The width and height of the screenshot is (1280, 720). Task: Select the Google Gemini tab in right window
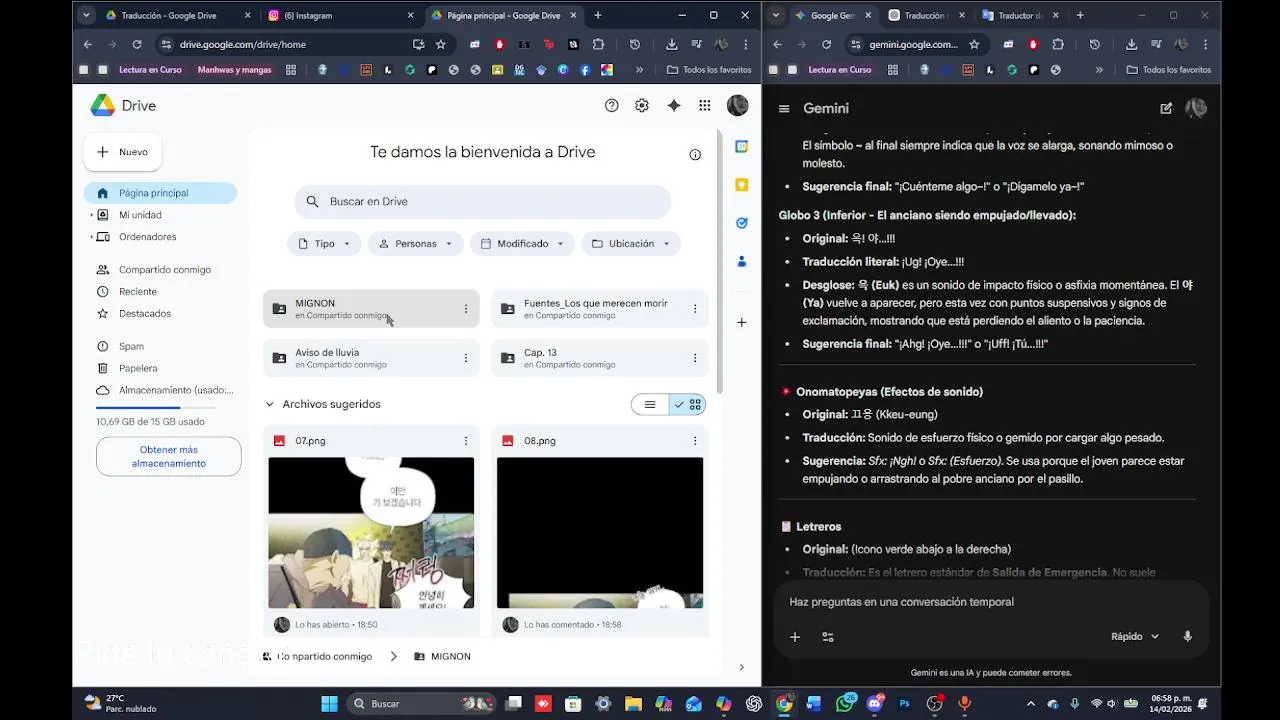click(x=832, y=15)
